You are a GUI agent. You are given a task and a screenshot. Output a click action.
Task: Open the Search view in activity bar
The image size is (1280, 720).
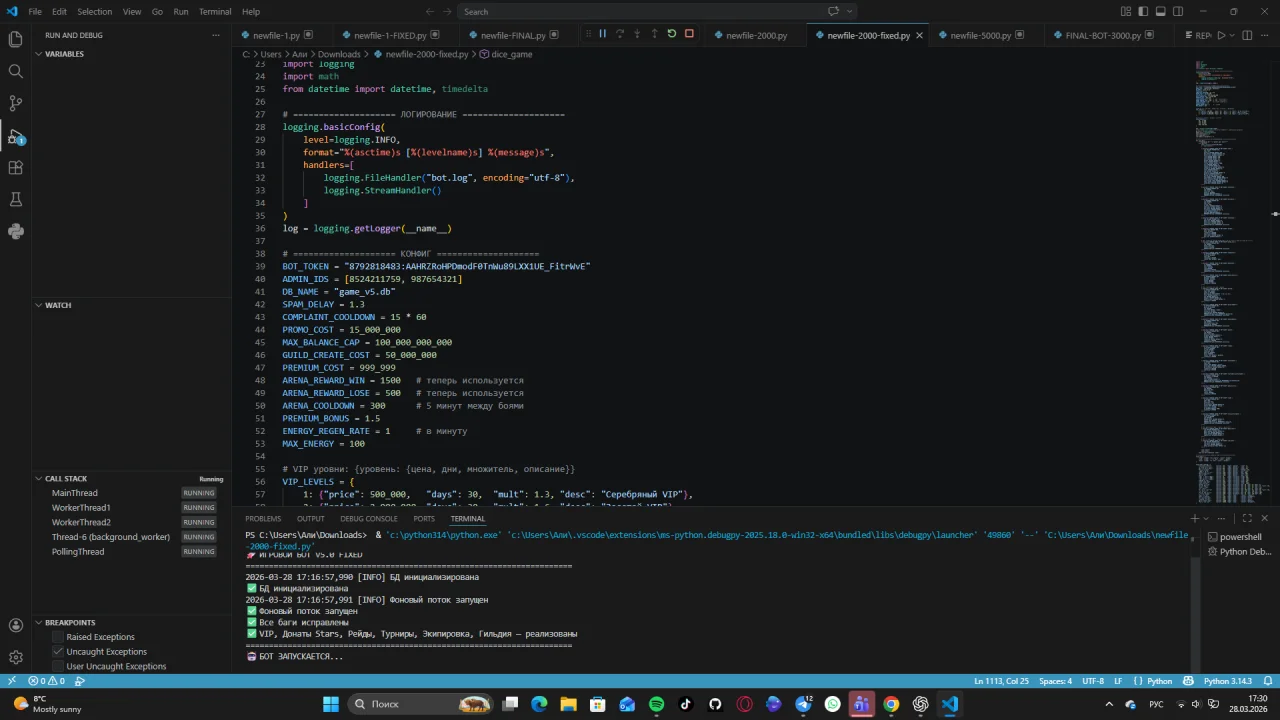[15, 71]
